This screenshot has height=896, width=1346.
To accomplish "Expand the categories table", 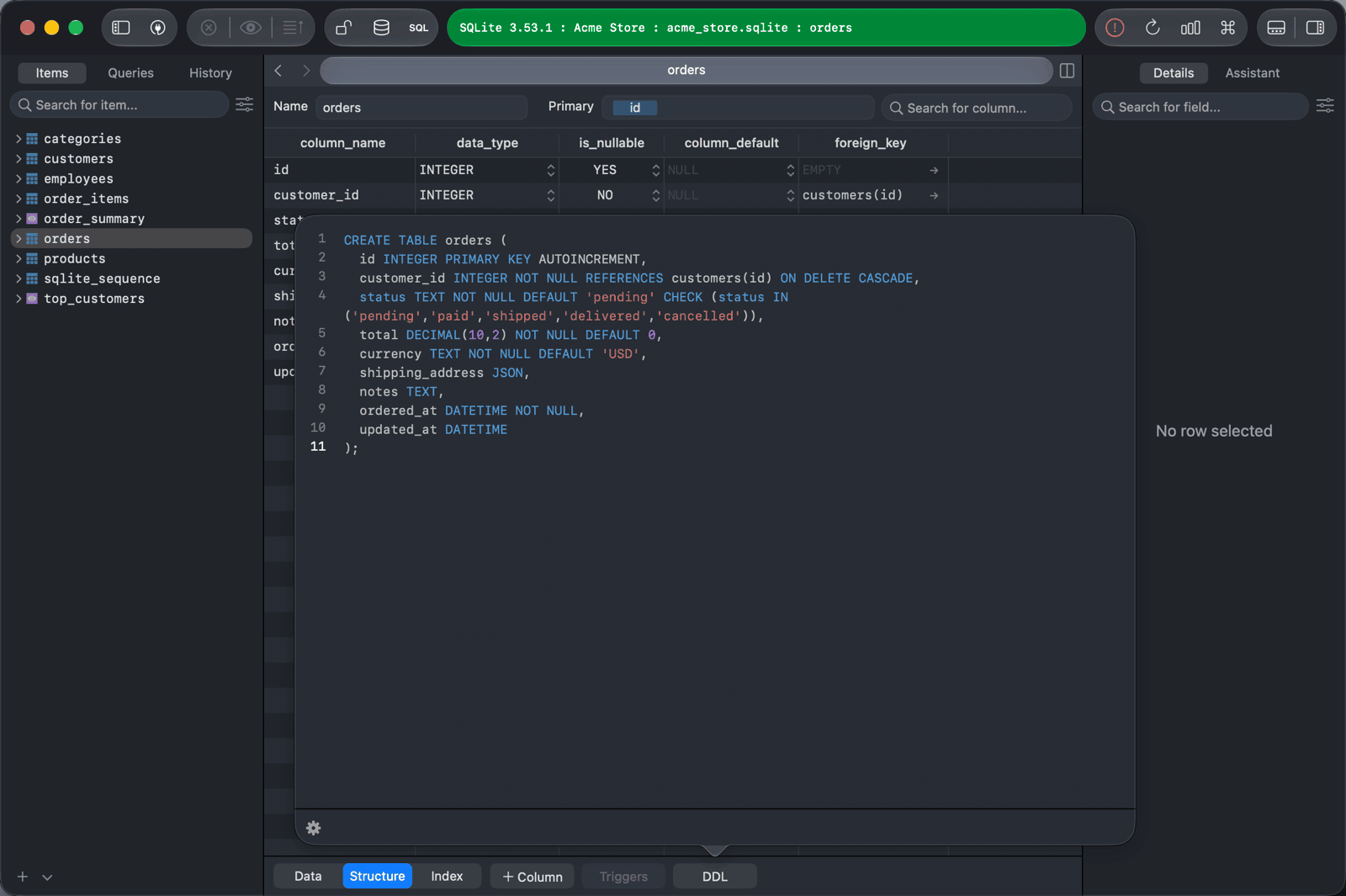I will (19, 139).
